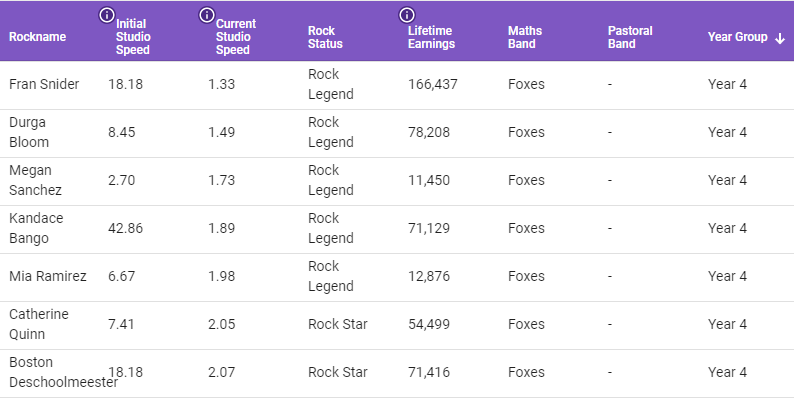Click info icon above Lifetime Earnings
The height and width of the screenshot is (402, 794).
(407, 15)
